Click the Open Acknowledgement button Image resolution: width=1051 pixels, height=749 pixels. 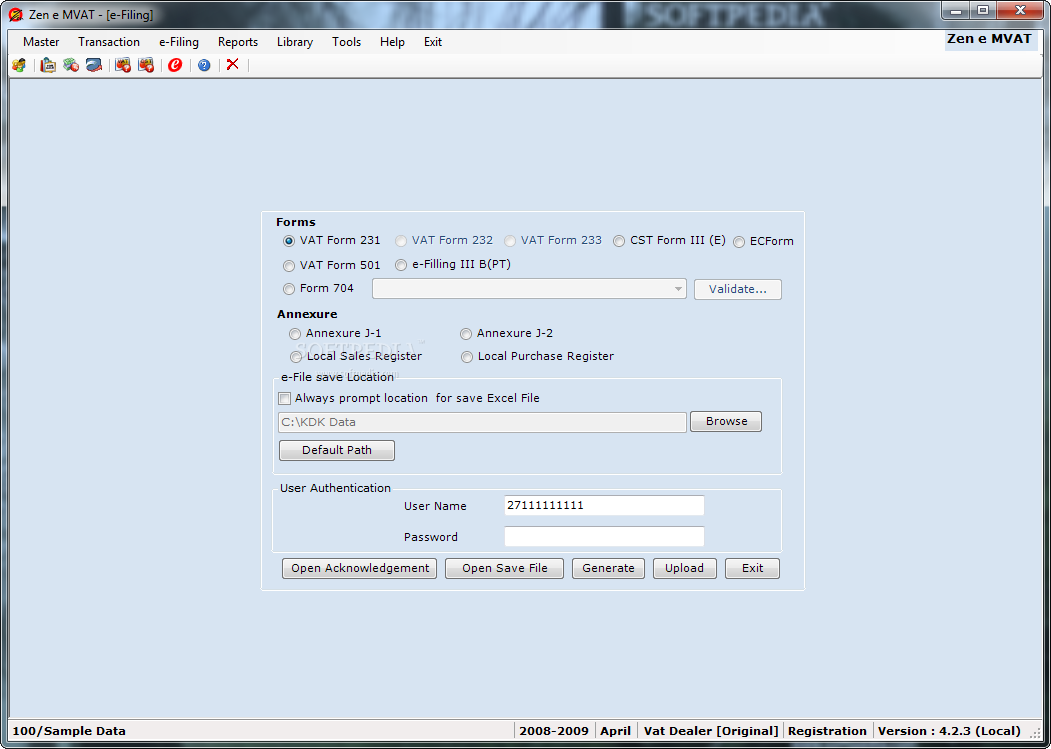[359, 568]
